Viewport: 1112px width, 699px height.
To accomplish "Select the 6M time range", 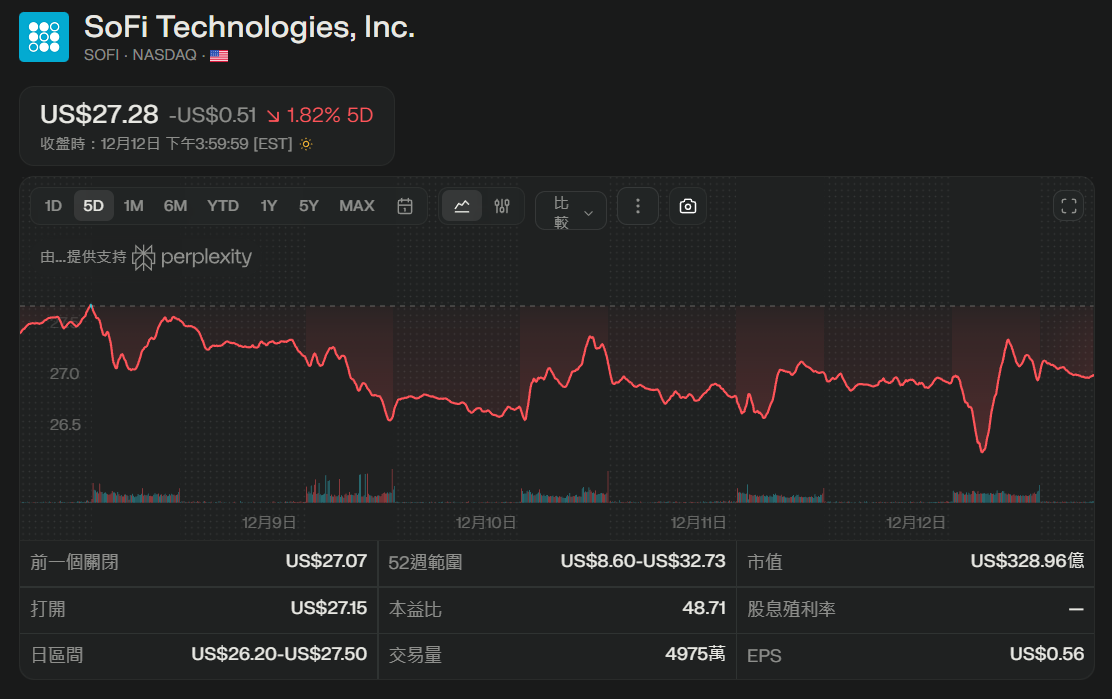I will pyautogui.click(x=175, y=206).
